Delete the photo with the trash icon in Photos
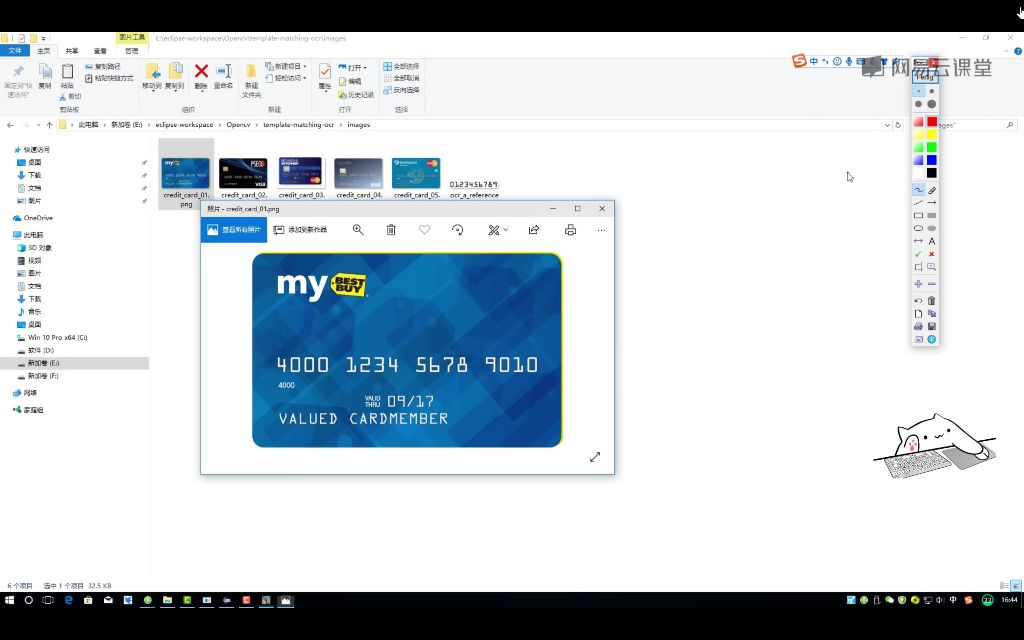 coord(391,229)
